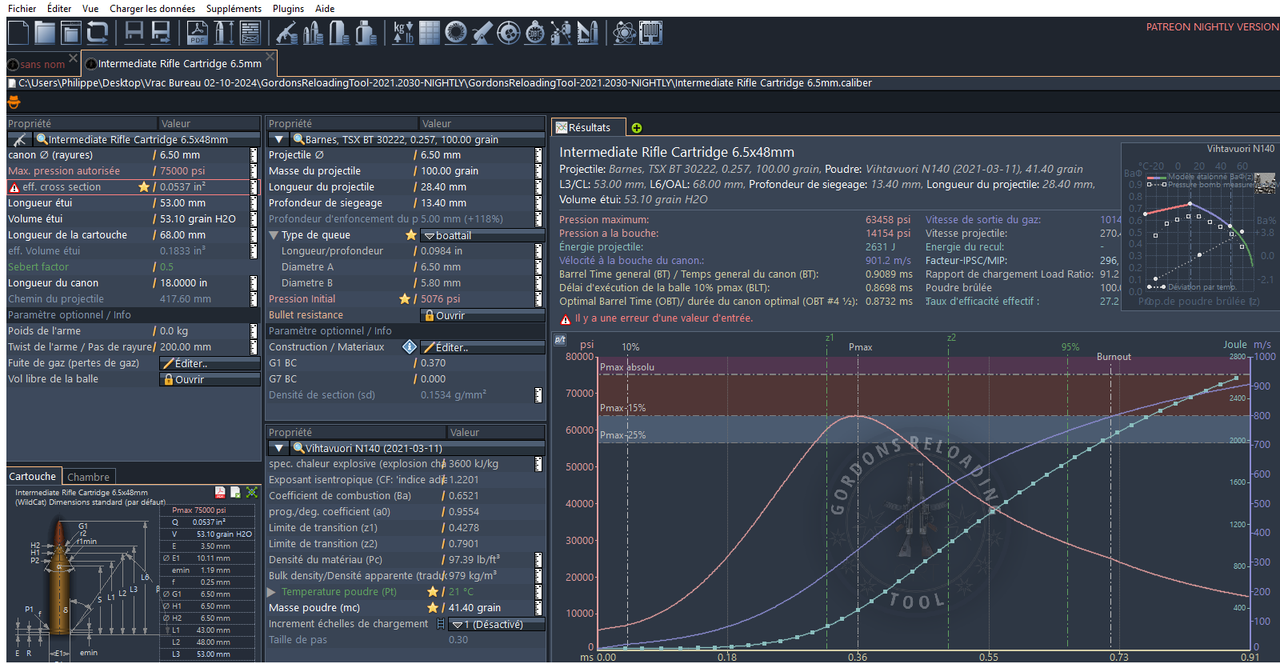Switch to the Chambre tab
Screen dimensions: 1280x664
(88, 477)
